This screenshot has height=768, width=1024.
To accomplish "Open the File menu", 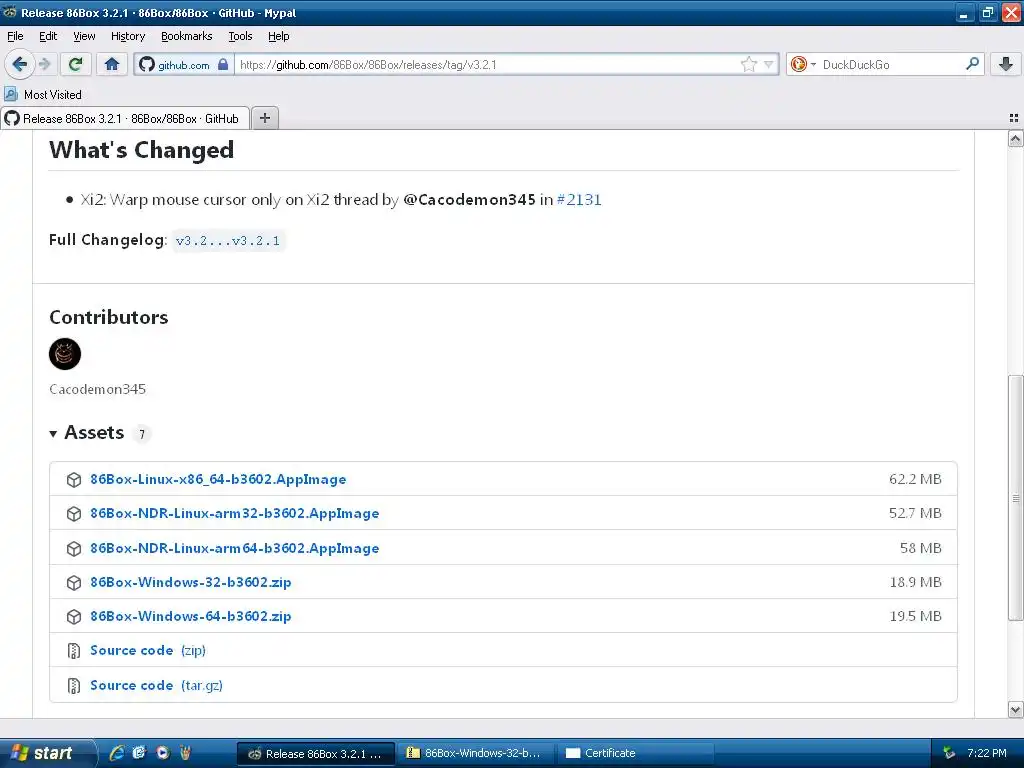I will tap(15, 36).
